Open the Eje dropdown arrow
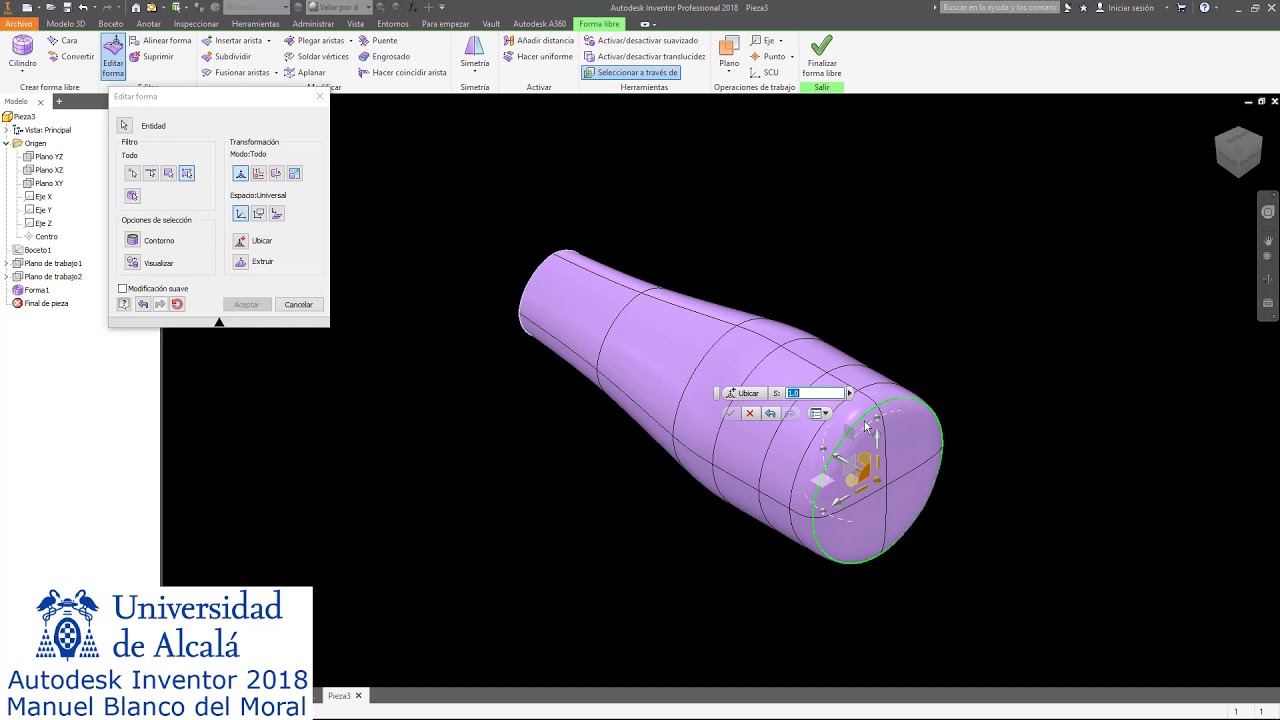This screenshot has width=1280, height=720. [781, 41]
